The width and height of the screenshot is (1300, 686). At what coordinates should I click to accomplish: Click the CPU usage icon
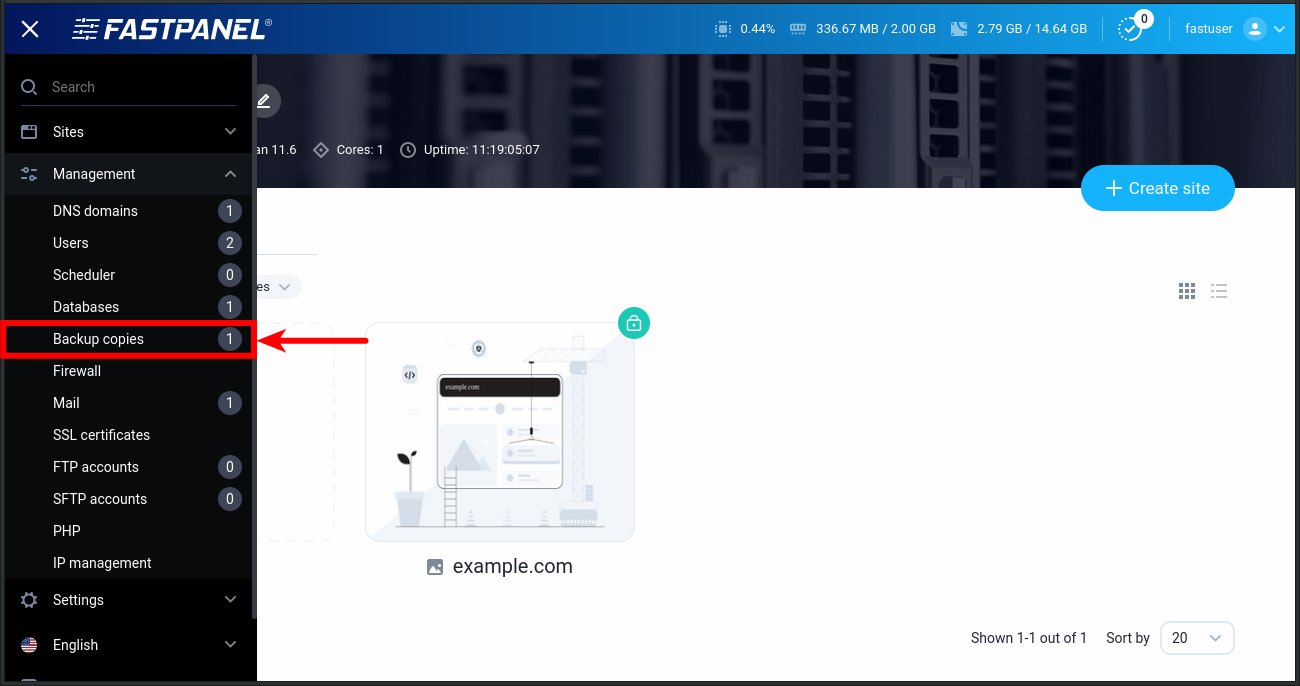pyautogui.click(x=723, y=29)
